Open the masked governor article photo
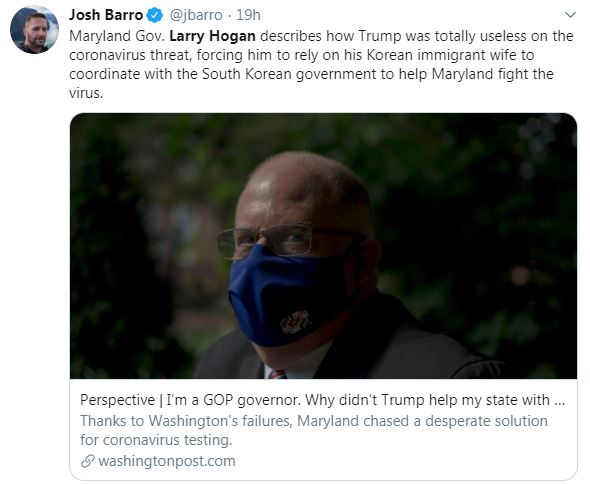The height and width of the screenshot is (484, 590). tap(323, 246)
